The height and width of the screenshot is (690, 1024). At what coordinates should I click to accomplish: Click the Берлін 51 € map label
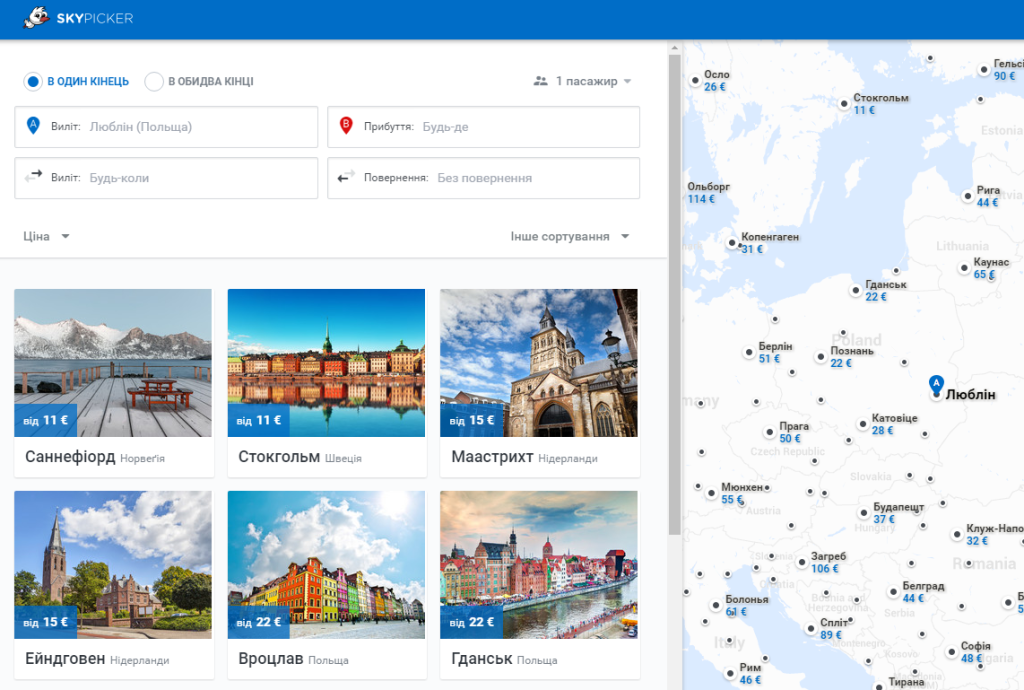[x=775, y=352]
